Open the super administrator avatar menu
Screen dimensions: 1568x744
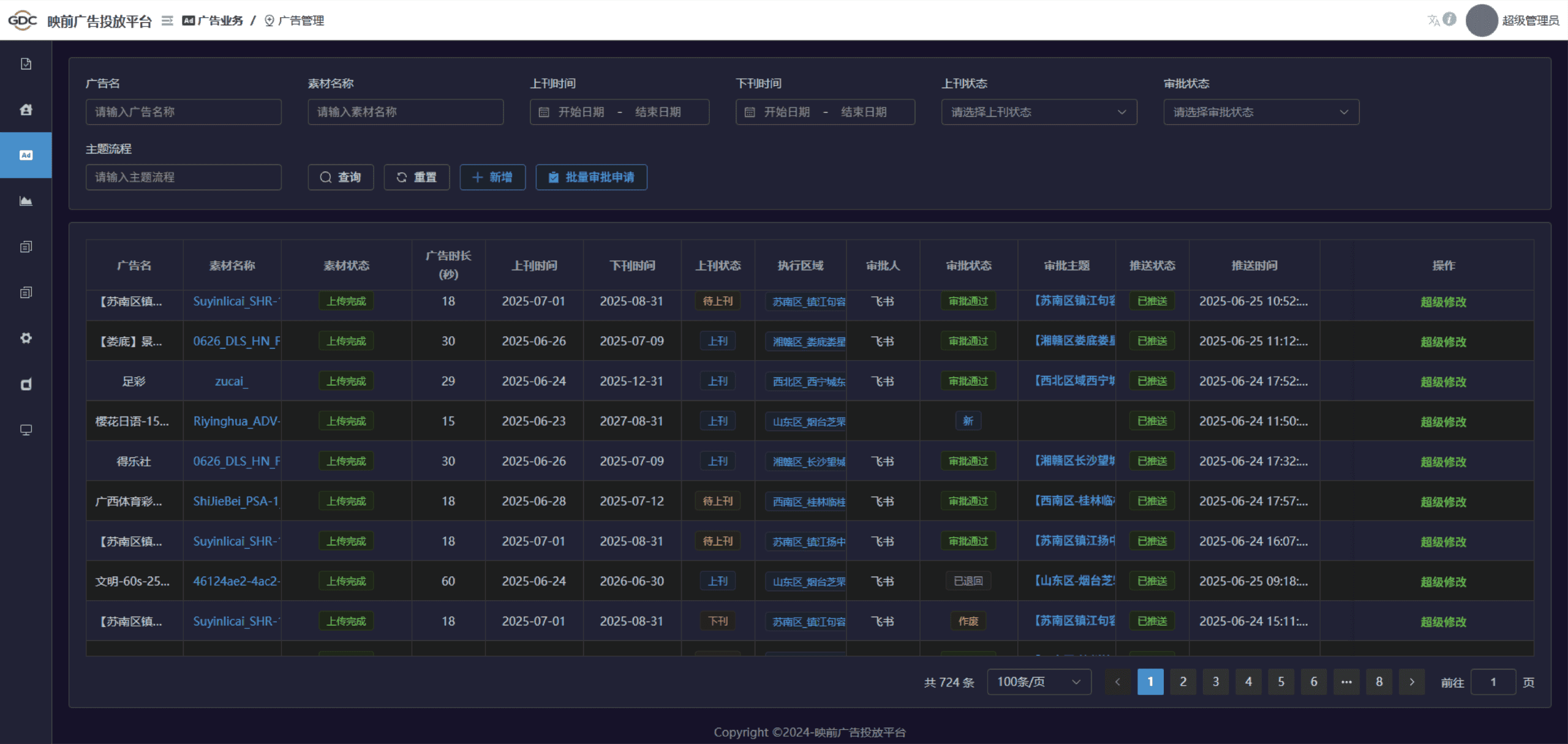pyautogui.click(x=1482, y=20)
